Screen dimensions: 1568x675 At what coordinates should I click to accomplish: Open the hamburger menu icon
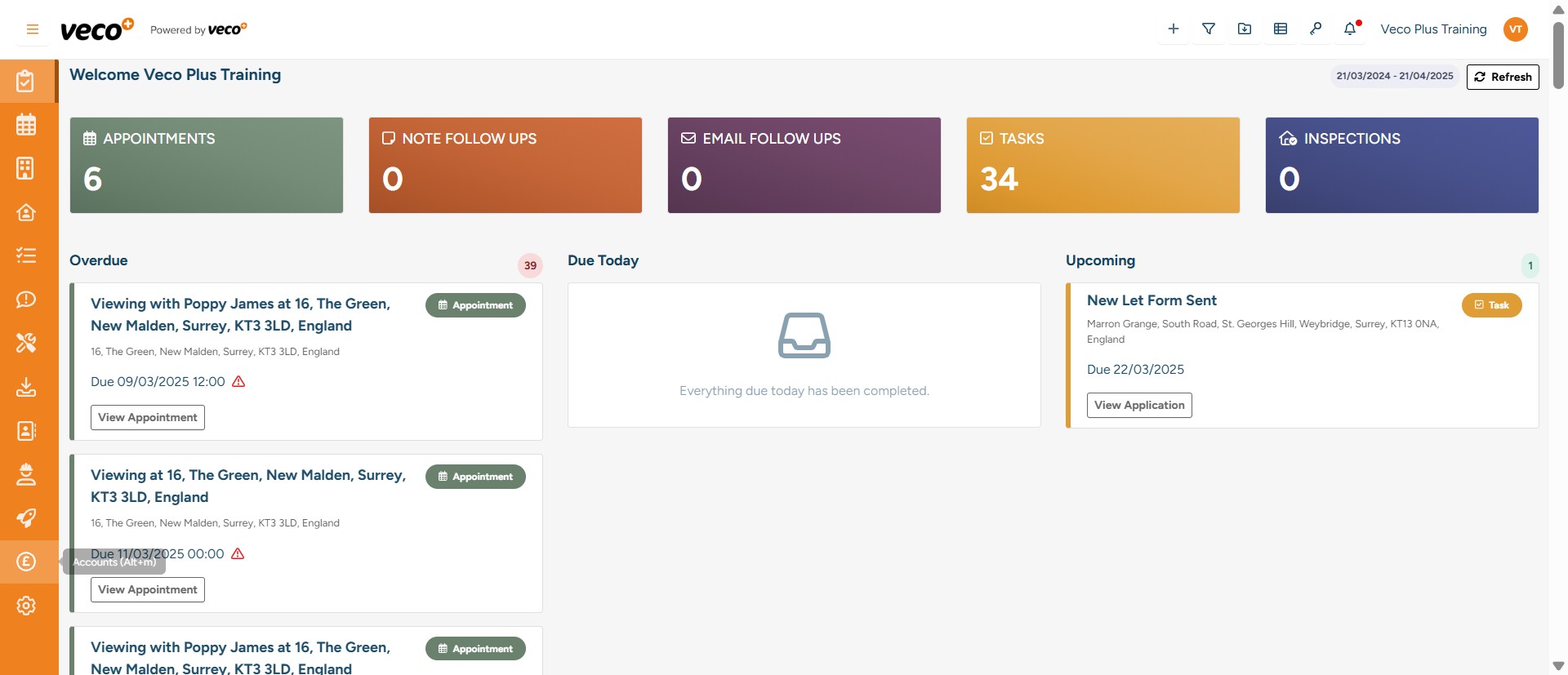(33, 29)
